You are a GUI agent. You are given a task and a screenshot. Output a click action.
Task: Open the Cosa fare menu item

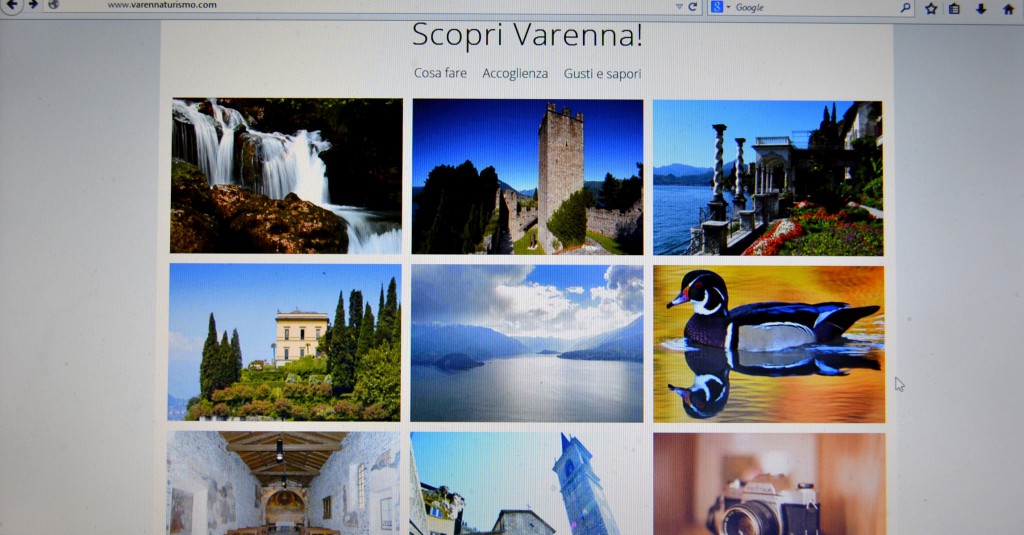[440, 73]
